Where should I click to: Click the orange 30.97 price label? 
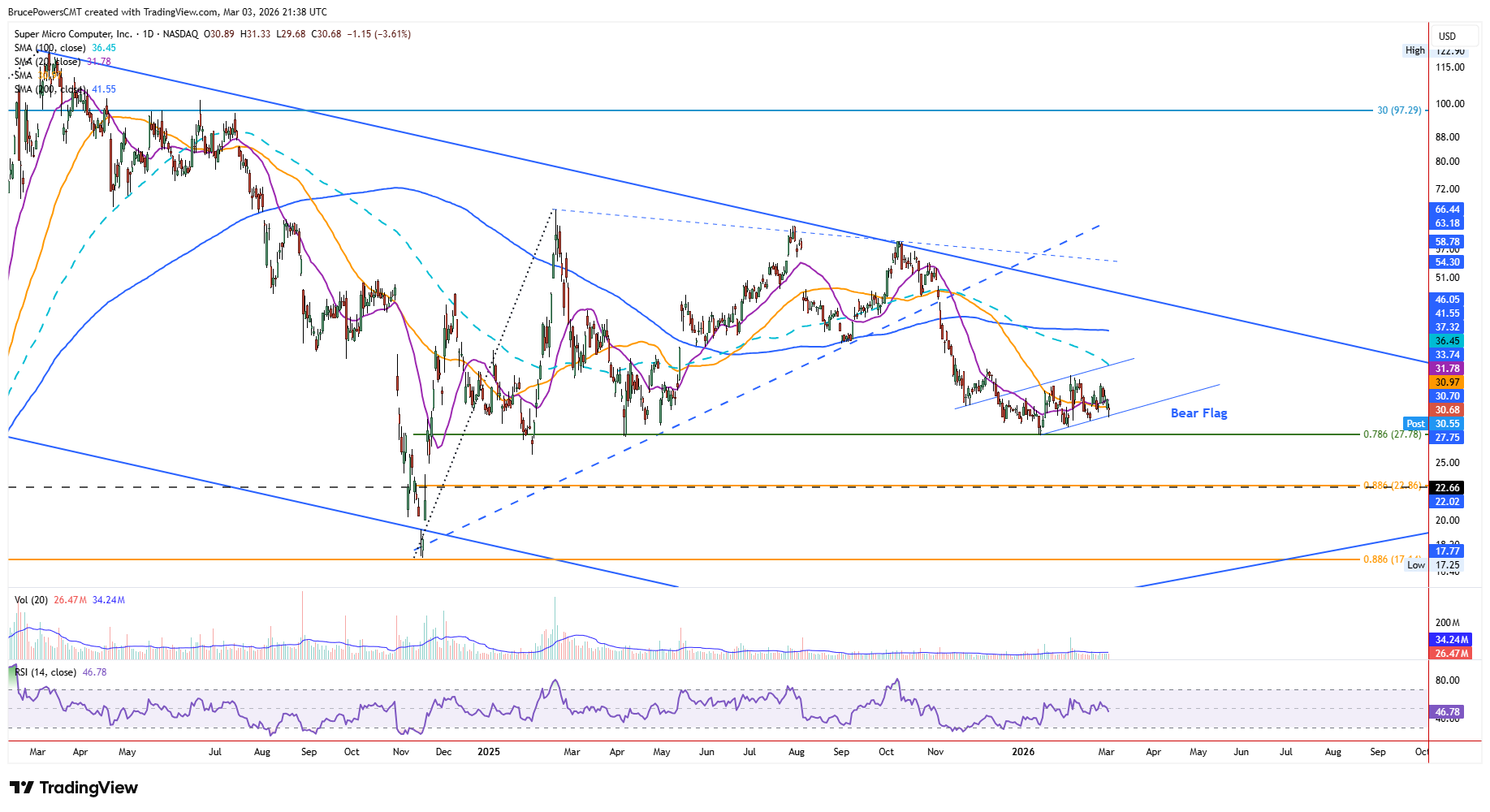1447,382
